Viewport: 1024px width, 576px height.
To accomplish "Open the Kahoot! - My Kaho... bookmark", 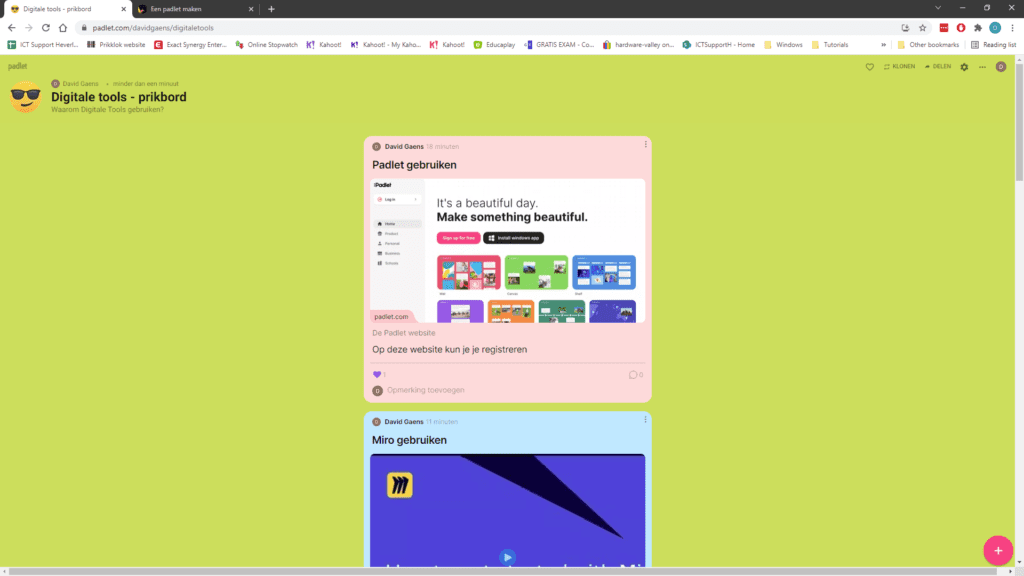I will [386, 45].
